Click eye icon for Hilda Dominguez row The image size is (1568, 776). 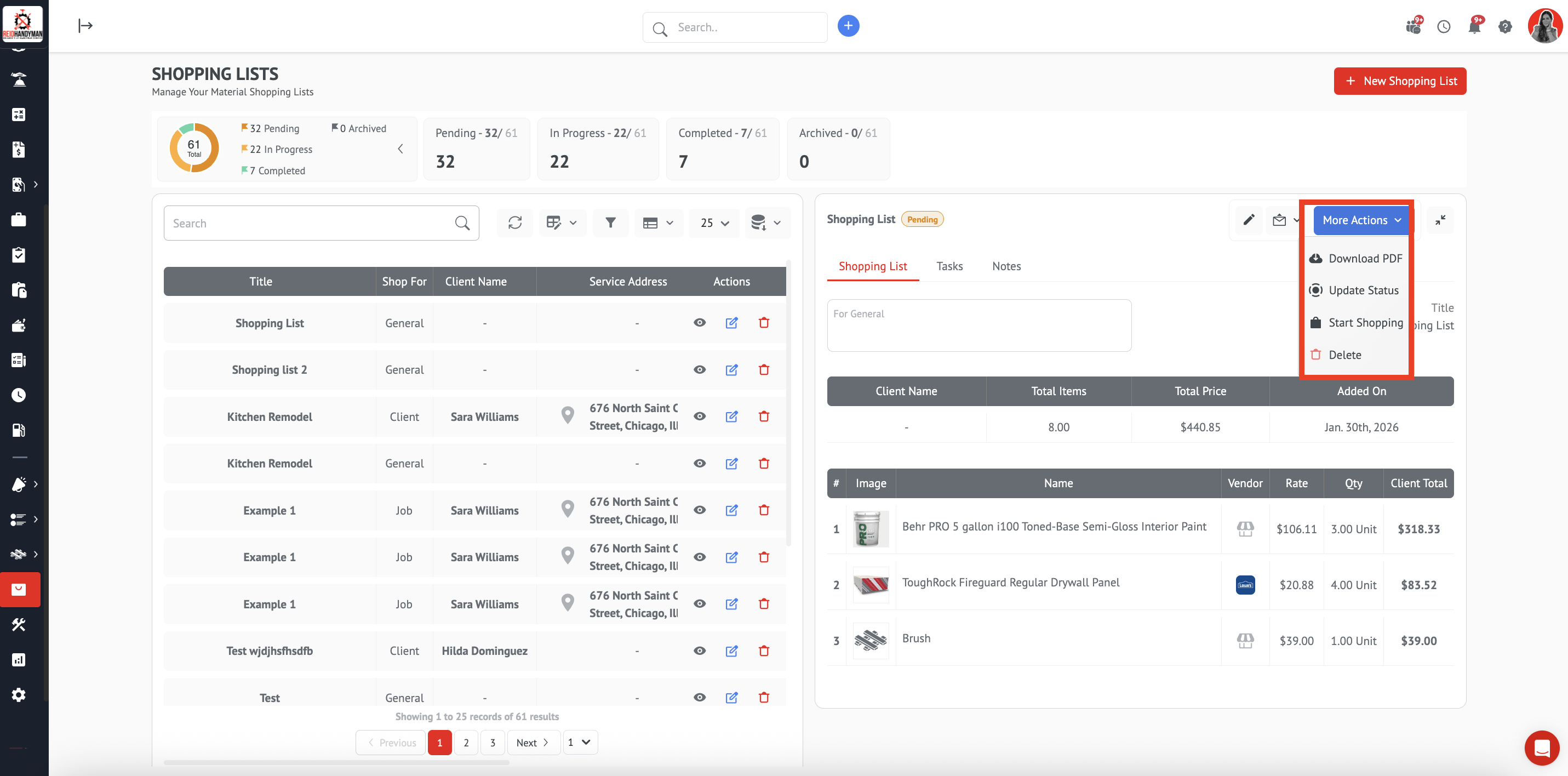tap(700, 651)
